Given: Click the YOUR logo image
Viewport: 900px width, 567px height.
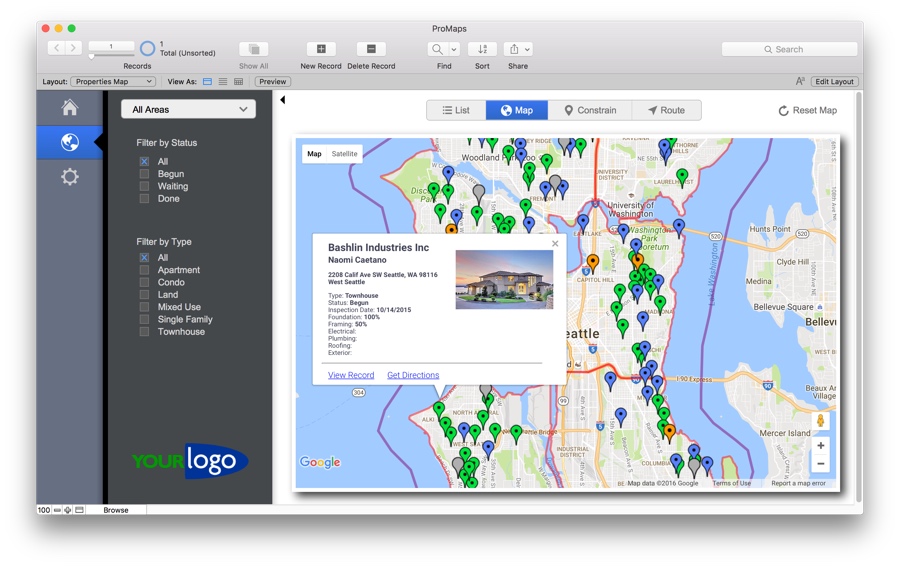Looking at the screenshot, I should pyautogui.click(x=189, y=460).
